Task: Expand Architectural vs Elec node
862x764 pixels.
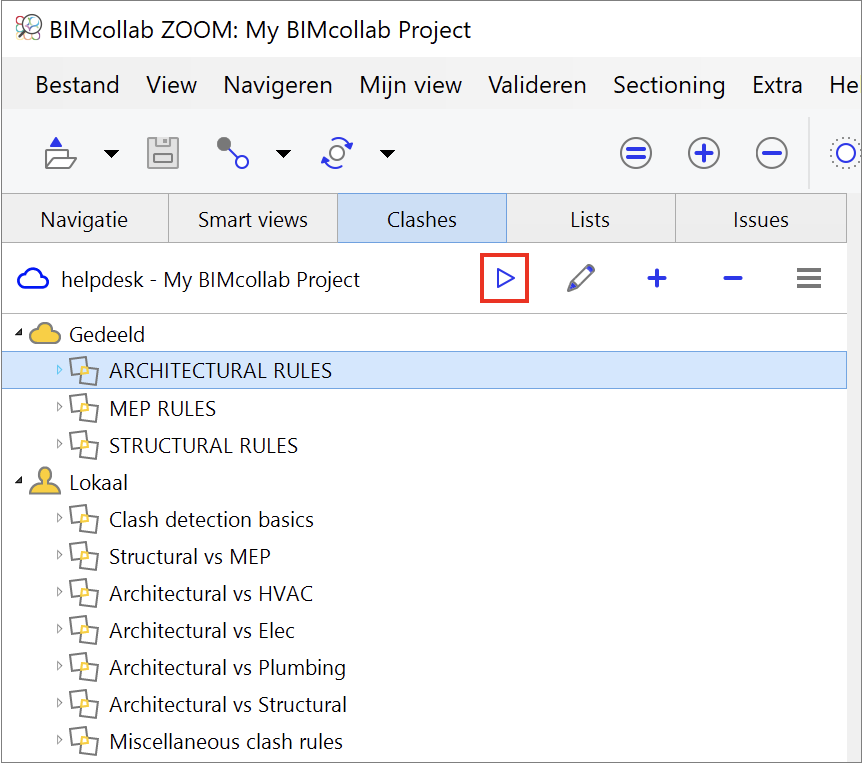Action: 59,629
